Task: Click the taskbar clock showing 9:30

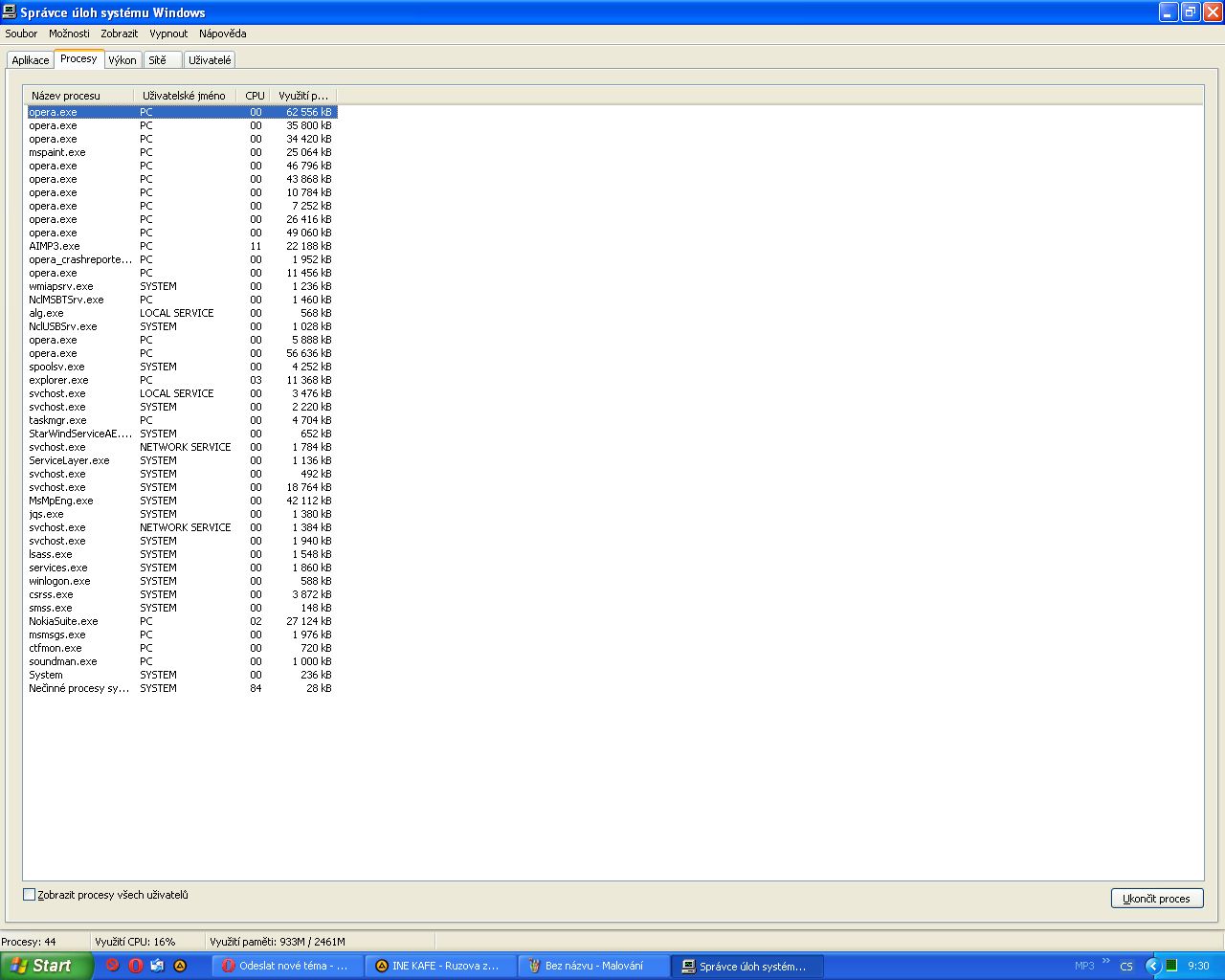Action: point(1198,966)
